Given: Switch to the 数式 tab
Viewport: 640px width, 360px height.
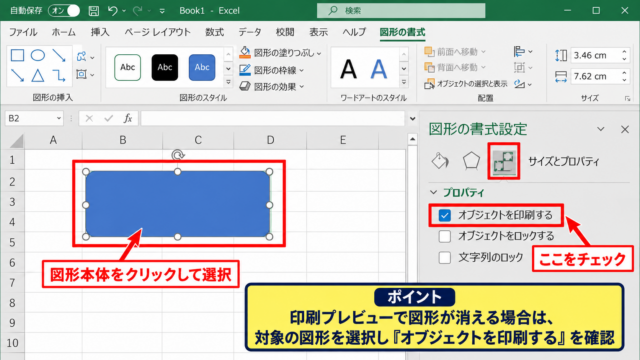Looking at the screenshot, I should click(x=215, y=32).
